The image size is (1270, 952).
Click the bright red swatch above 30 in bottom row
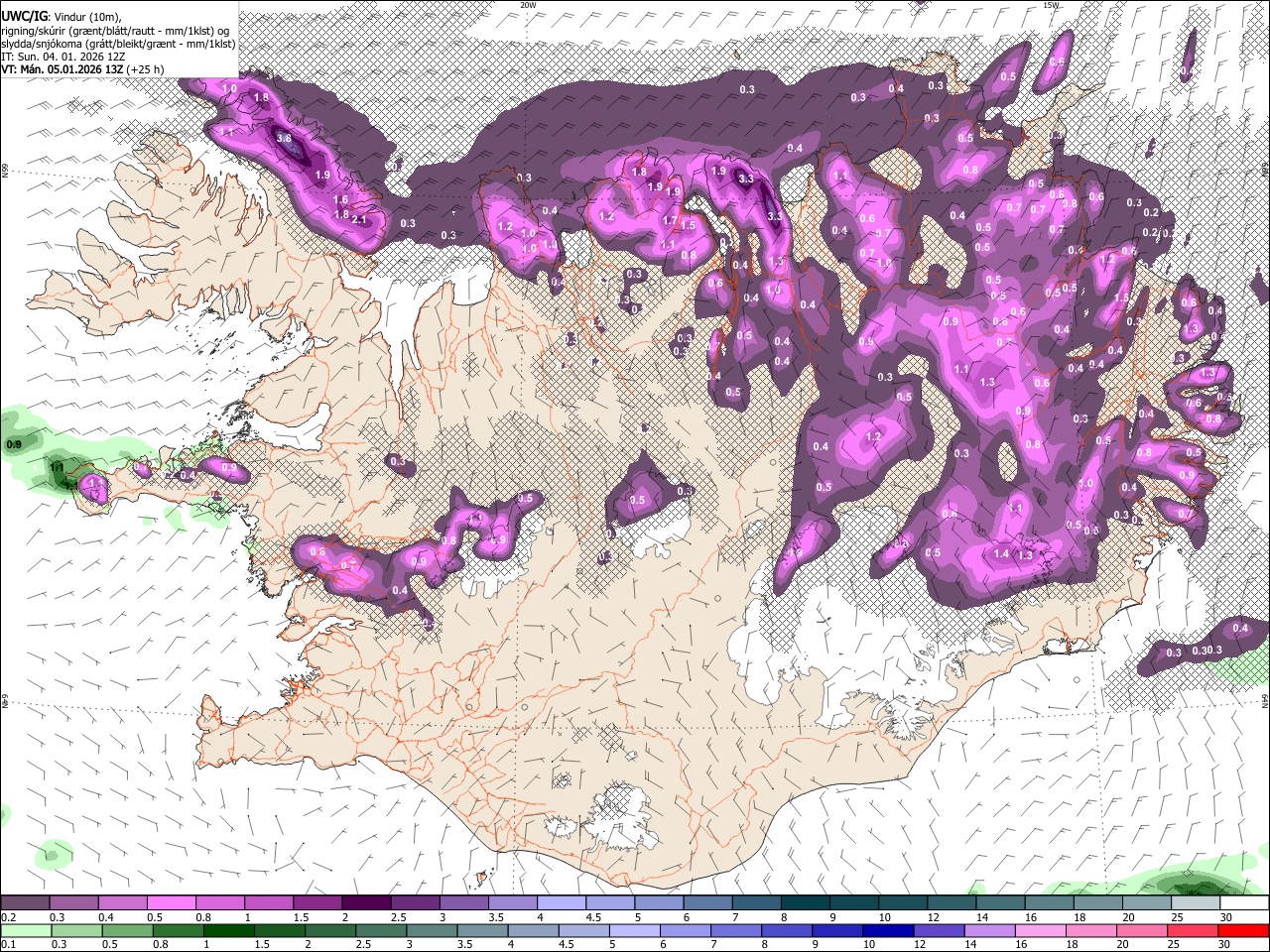pyautogui.click(x=1243, y=930)
